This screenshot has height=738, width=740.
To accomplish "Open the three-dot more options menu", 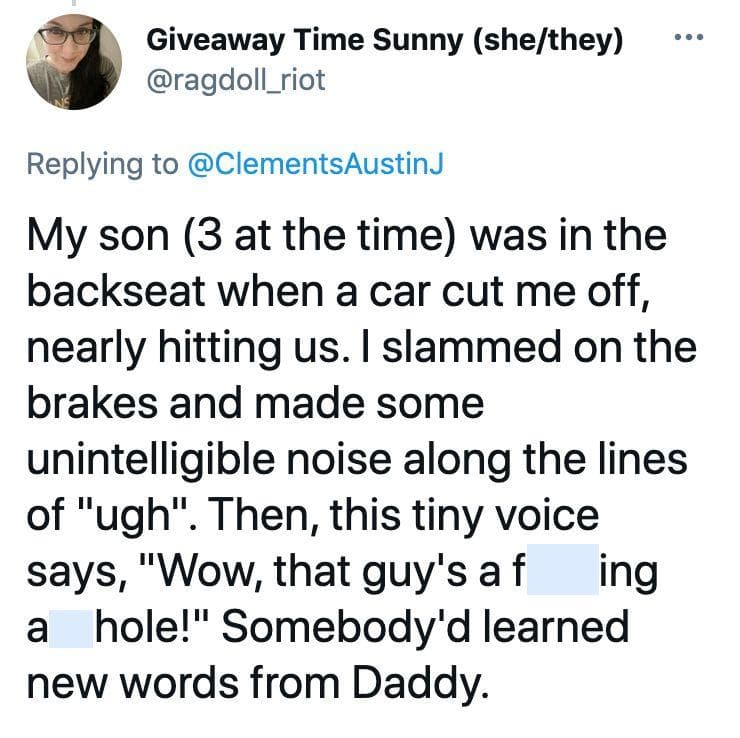I will click(x=689, y=37).
